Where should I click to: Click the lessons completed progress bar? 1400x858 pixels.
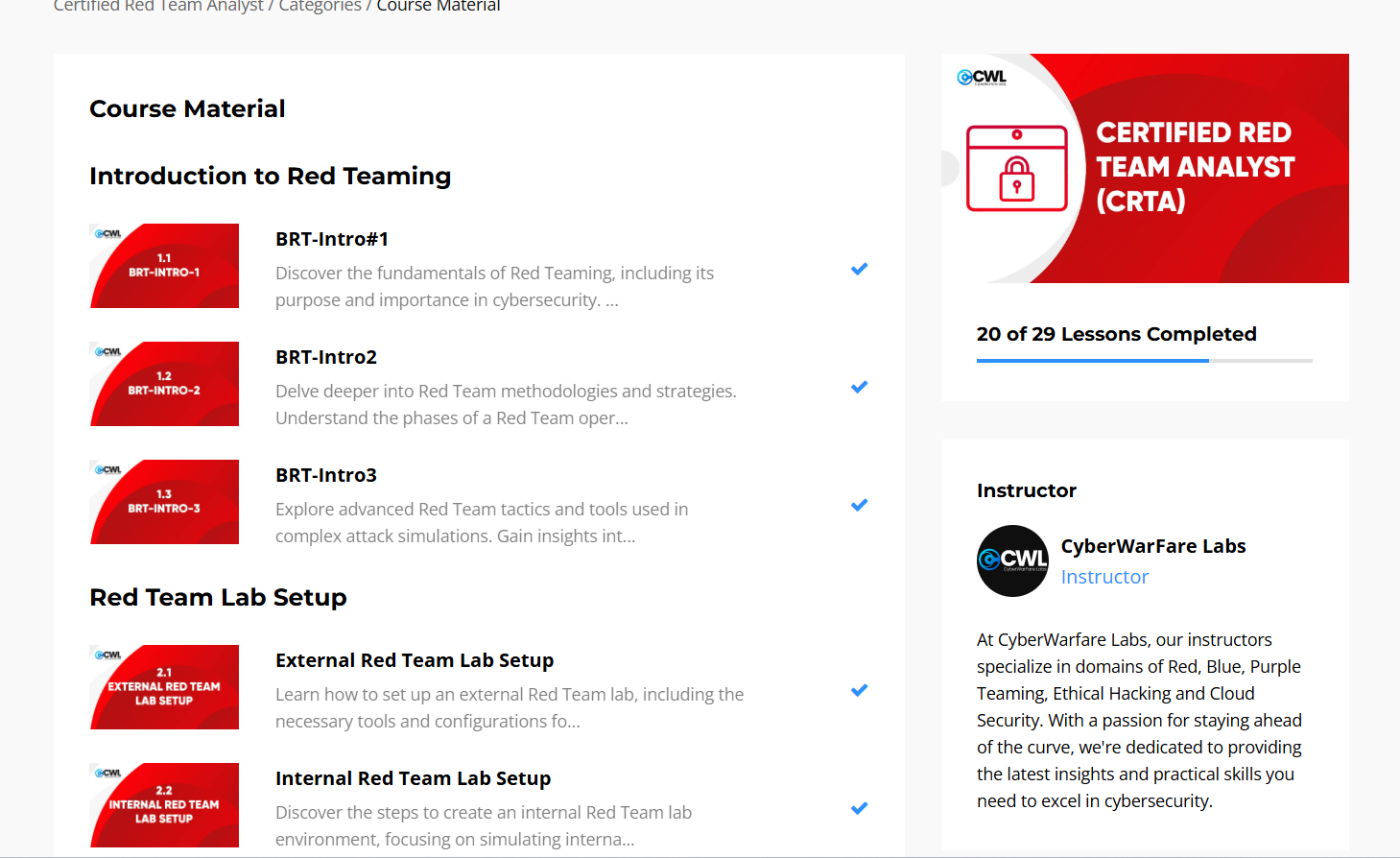pos(1145,361)
